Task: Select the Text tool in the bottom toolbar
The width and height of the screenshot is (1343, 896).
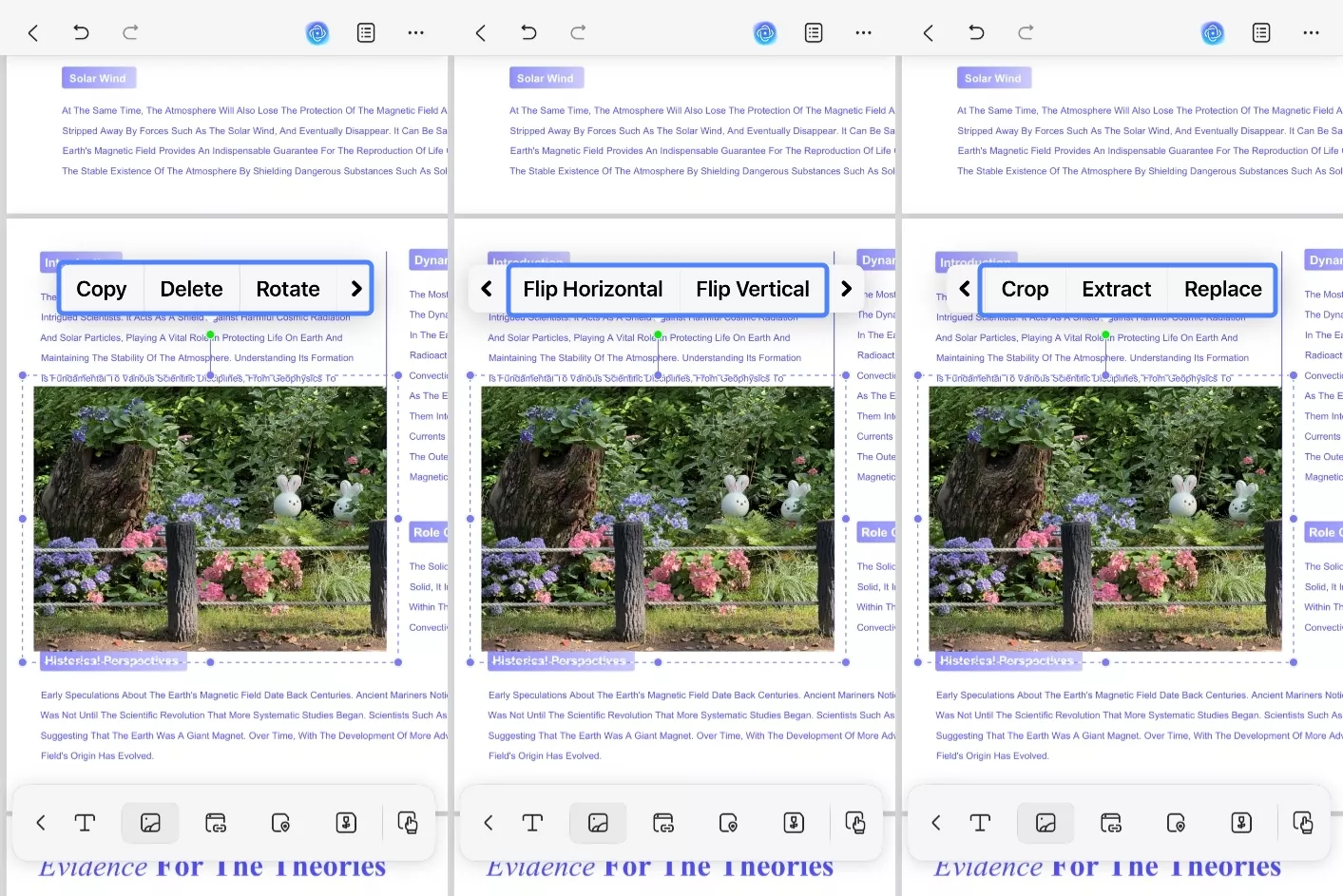Action: click(85, 823)
